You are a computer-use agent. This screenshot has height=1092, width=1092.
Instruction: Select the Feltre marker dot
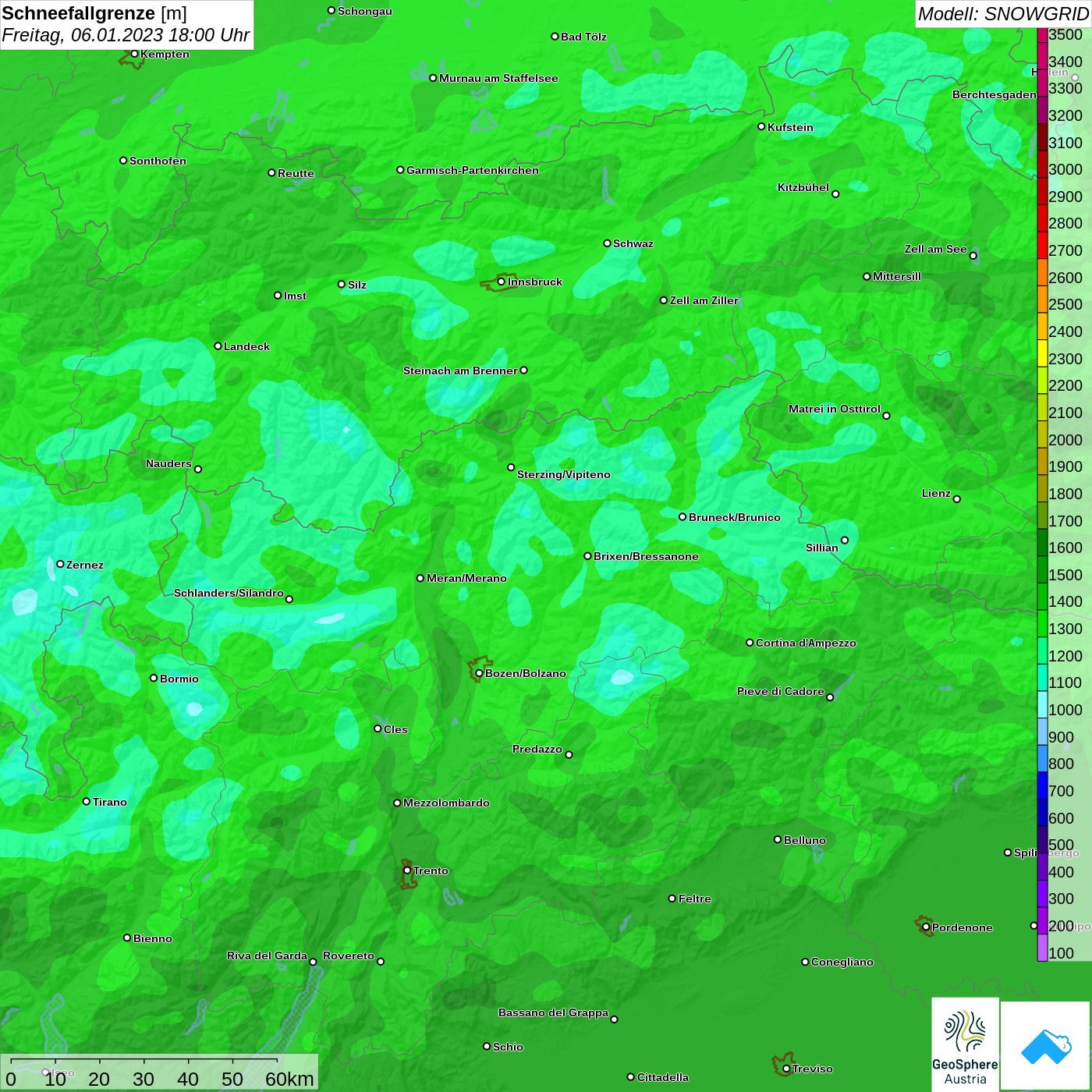pos(672,899)
